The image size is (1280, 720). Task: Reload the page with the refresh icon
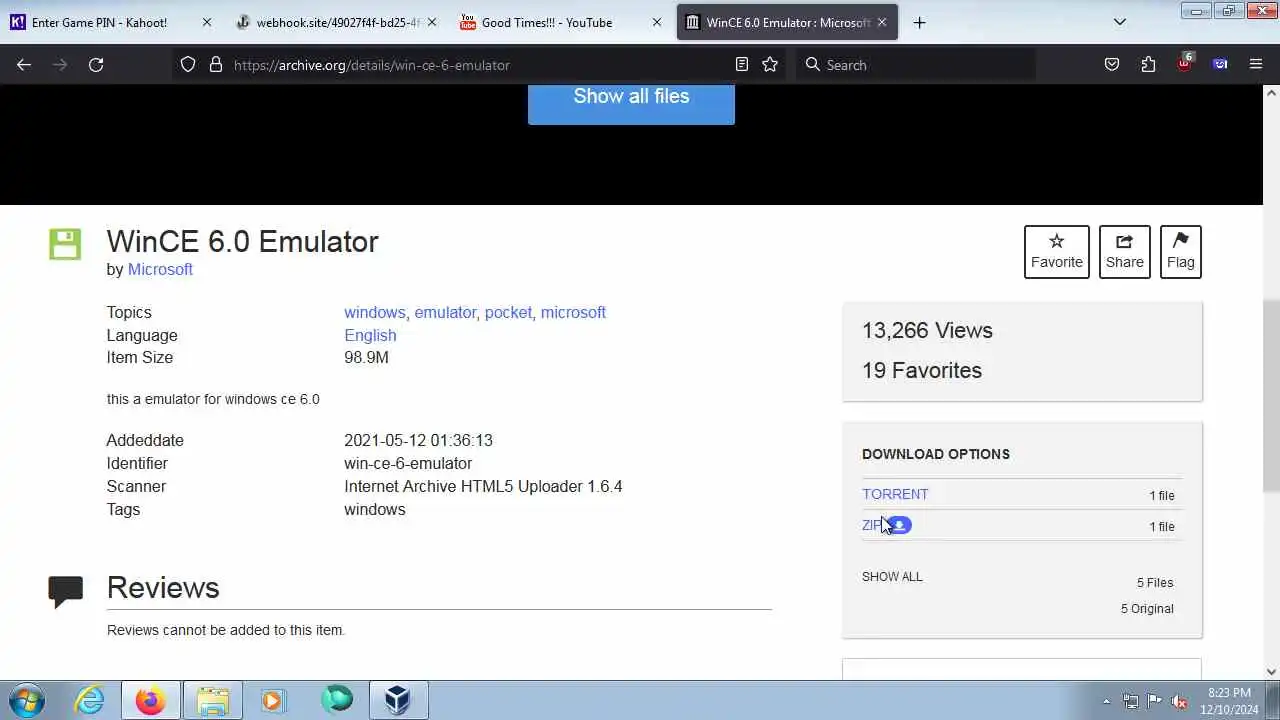coord(96,65)
